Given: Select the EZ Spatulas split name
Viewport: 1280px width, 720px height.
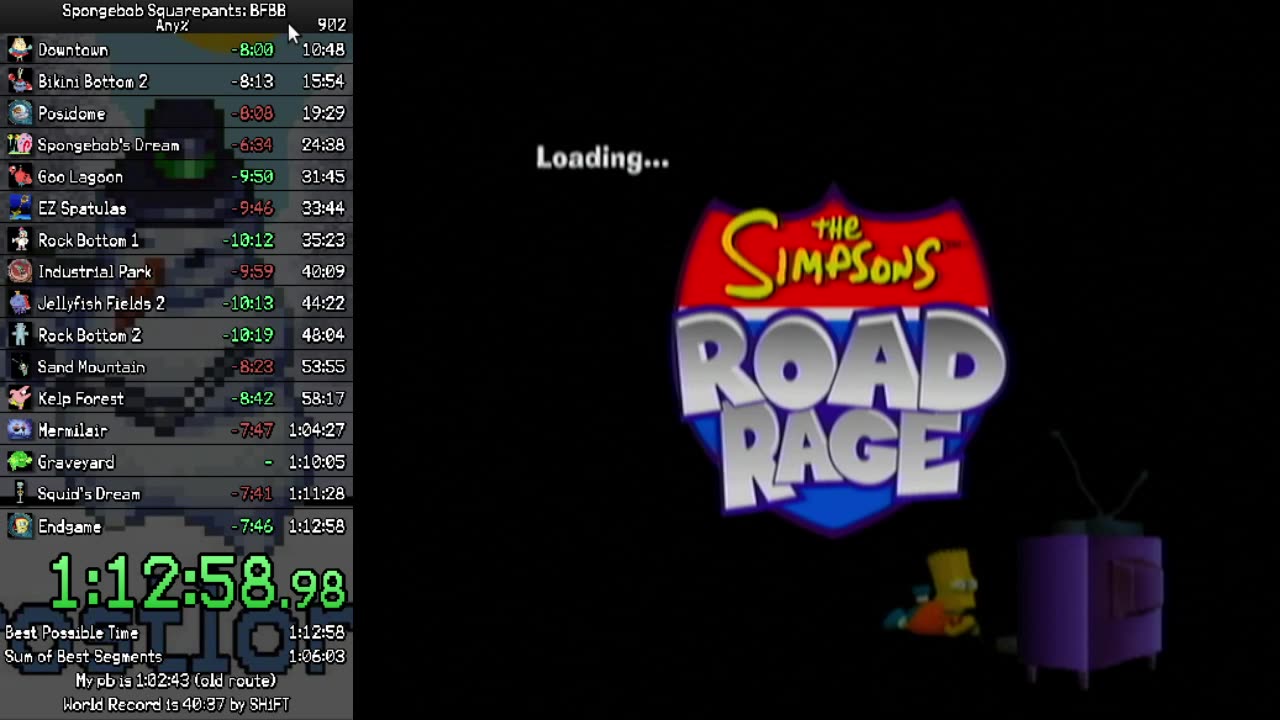Looking at the screenshot, I should point(82,208).
